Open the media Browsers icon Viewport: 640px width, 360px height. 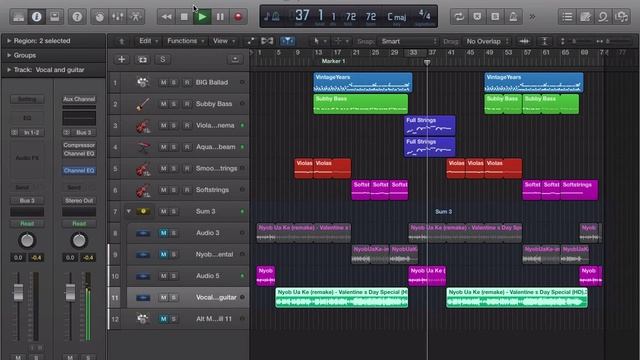(621, 17)
